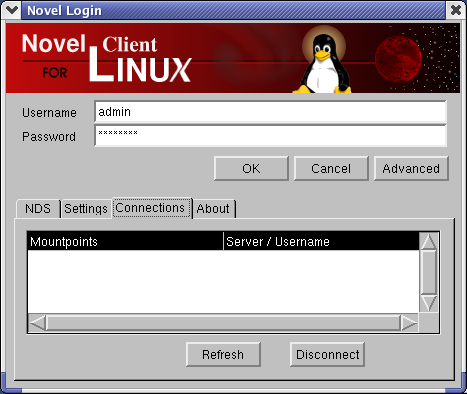The height and width of the screenshot is (394, 467).
Task: Open the Settings tab
Action: click(x=86, y=209)
